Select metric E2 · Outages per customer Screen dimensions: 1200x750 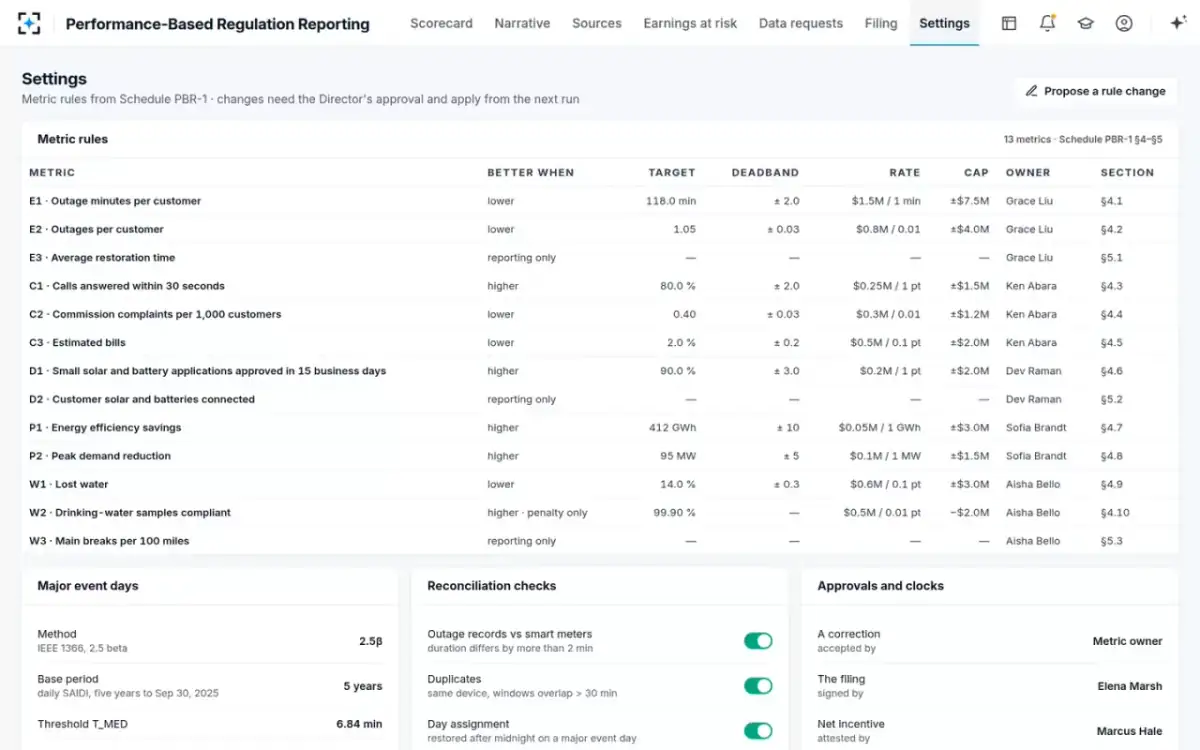[96, 229]
